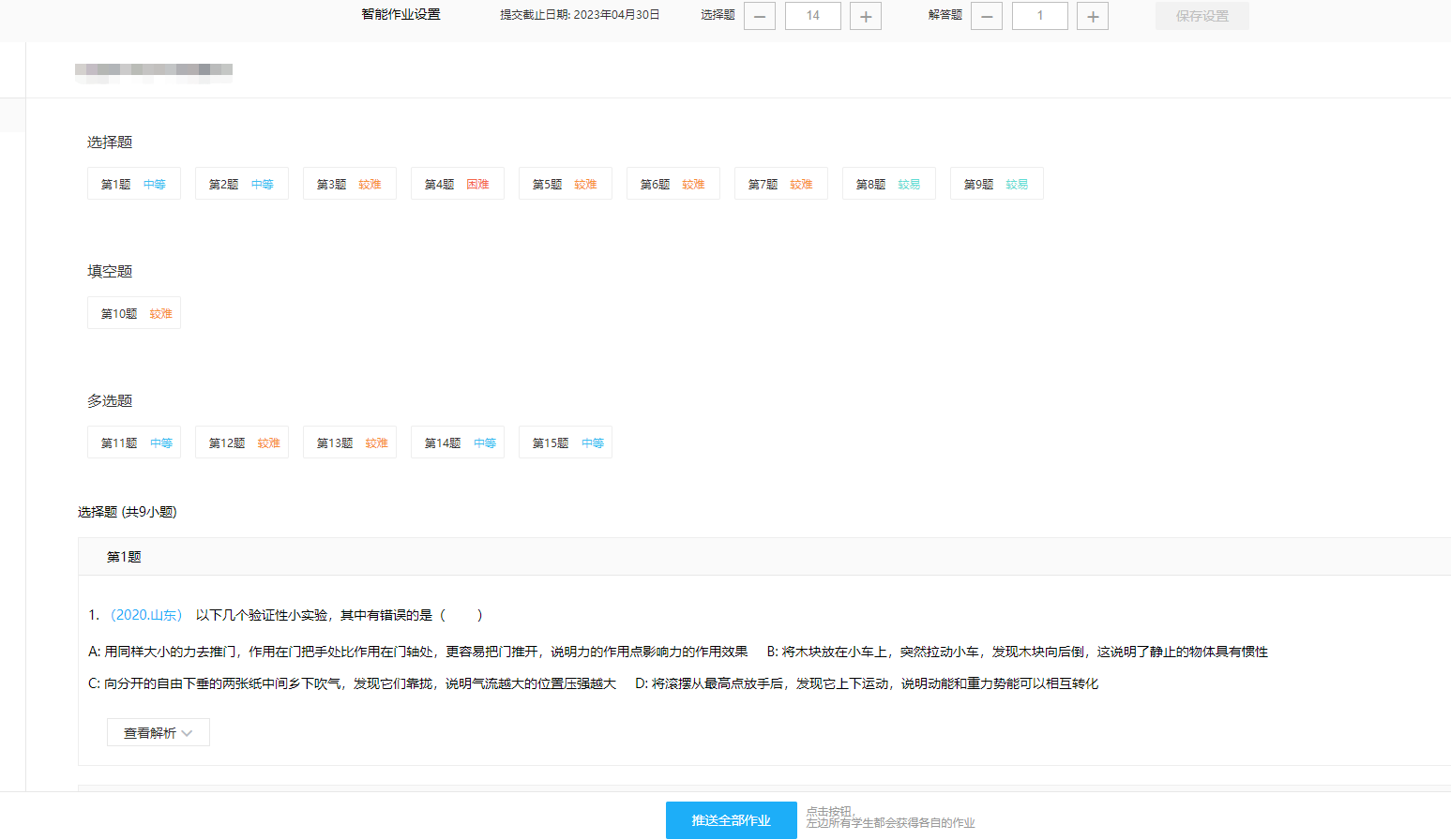Decrease the 选择题 count with minus button
Viewport: 1451px width, 840px height.
(x=759, y=16)
